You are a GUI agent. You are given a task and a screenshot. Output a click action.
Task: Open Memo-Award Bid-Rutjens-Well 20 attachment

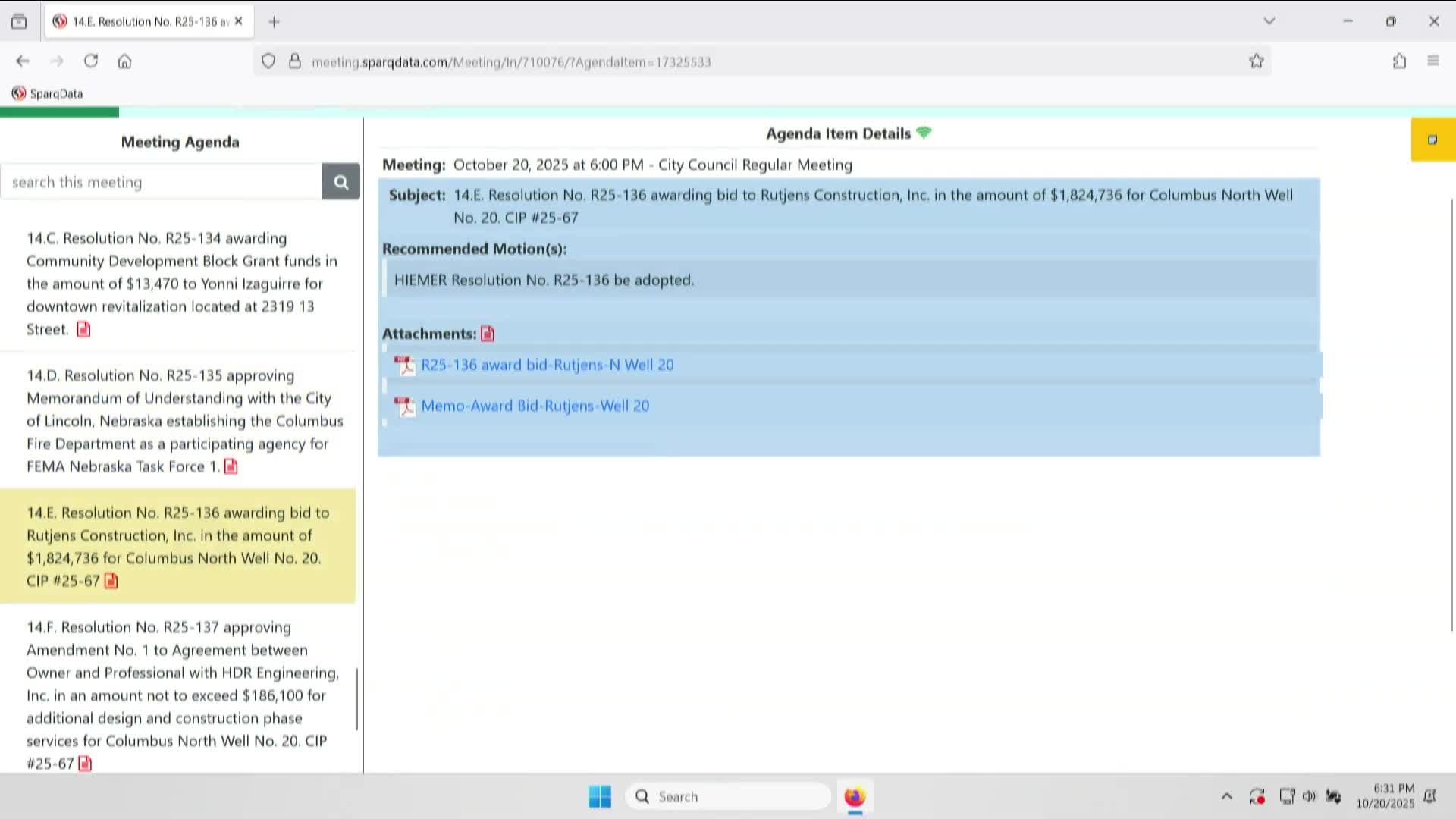pos(535,406)
